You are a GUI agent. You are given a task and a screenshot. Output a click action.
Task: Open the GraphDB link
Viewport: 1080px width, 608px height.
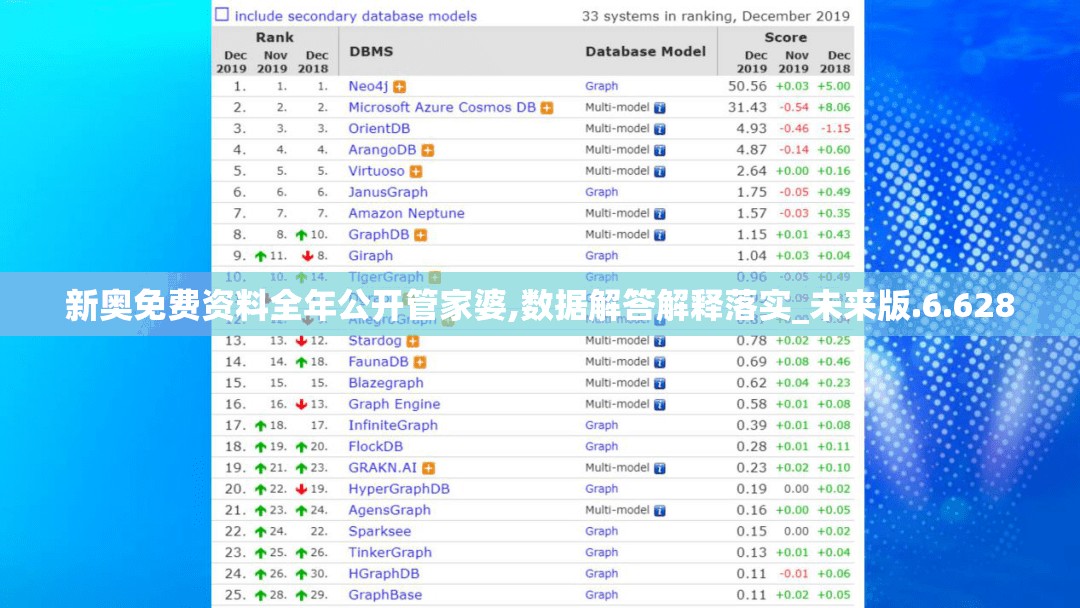click(379, 234)
